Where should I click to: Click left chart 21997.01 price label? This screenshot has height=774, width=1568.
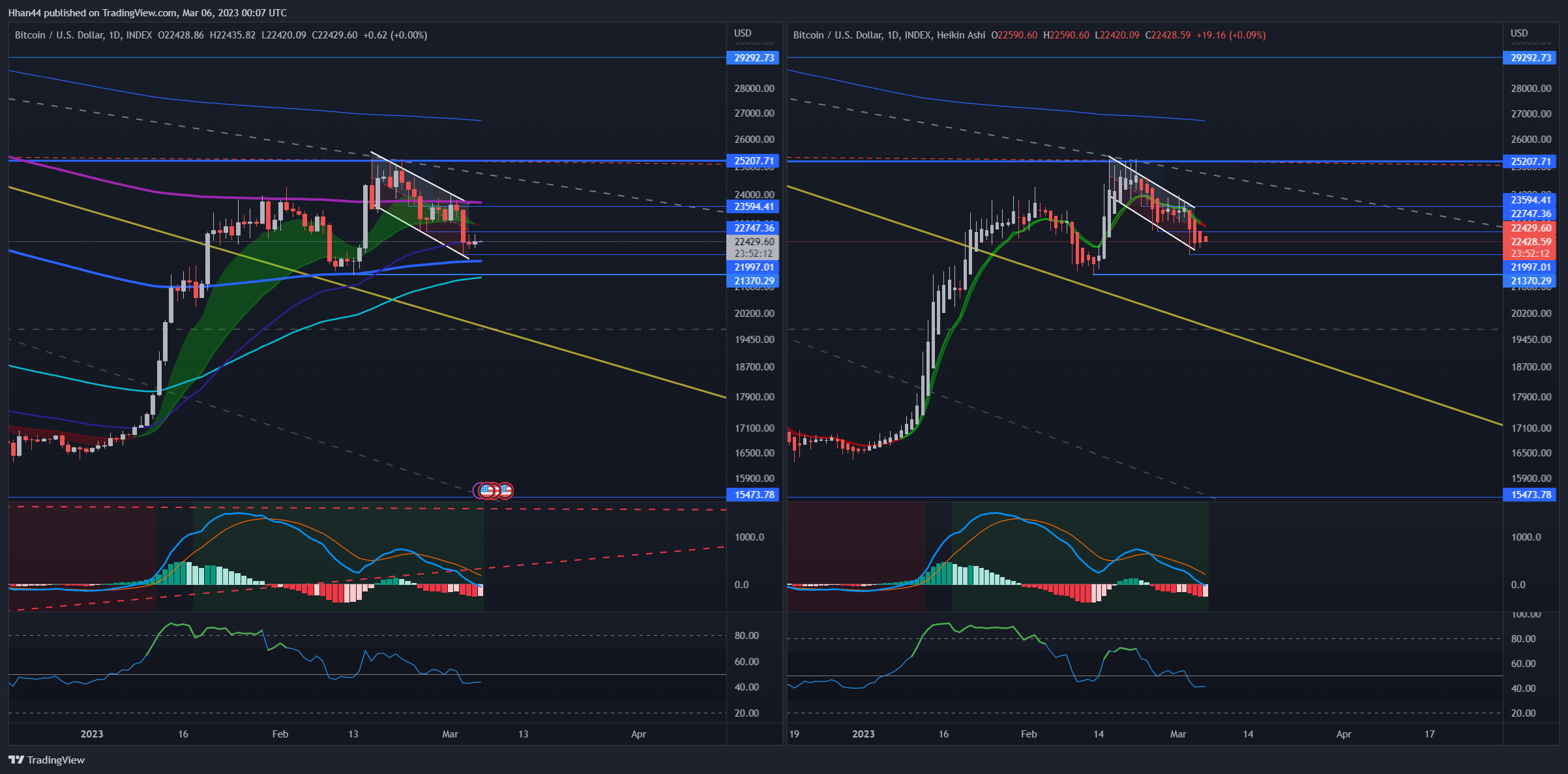pos(753,267)
